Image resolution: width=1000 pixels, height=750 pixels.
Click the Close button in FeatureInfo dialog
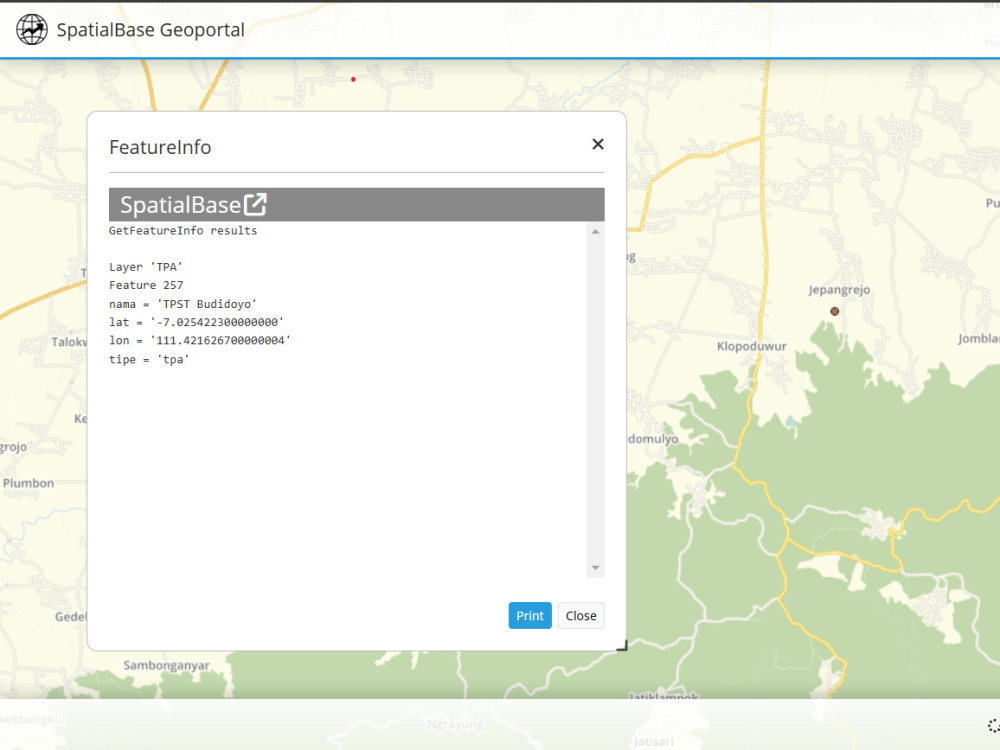coord(581,615)
